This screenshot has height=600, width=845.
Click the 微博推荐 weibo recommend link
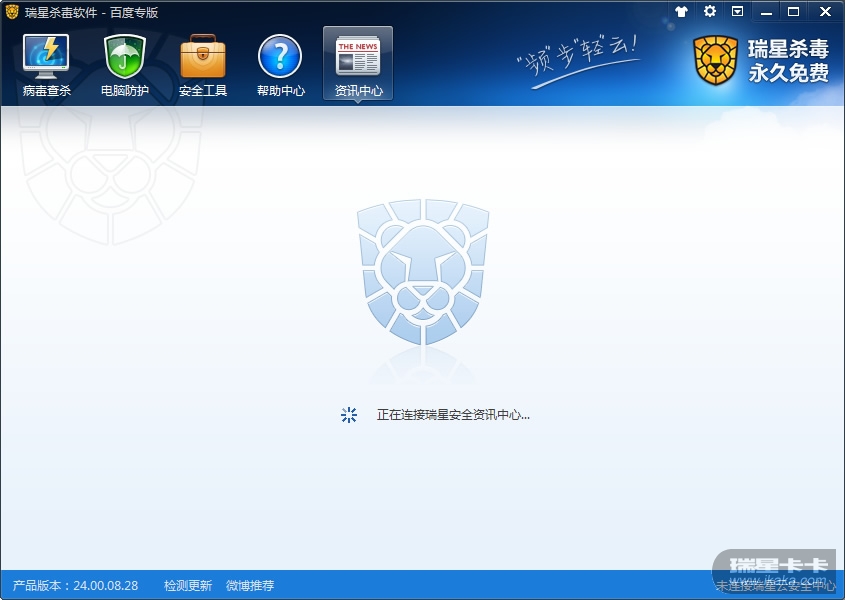[250, 585]
